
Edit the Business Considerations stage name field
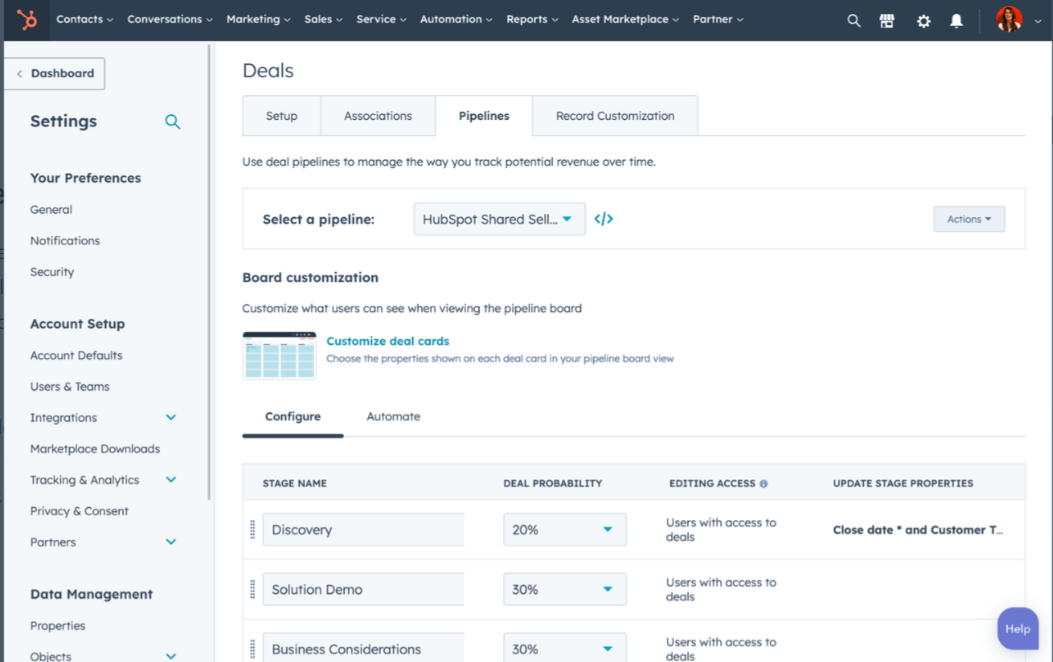coord(363,647)
